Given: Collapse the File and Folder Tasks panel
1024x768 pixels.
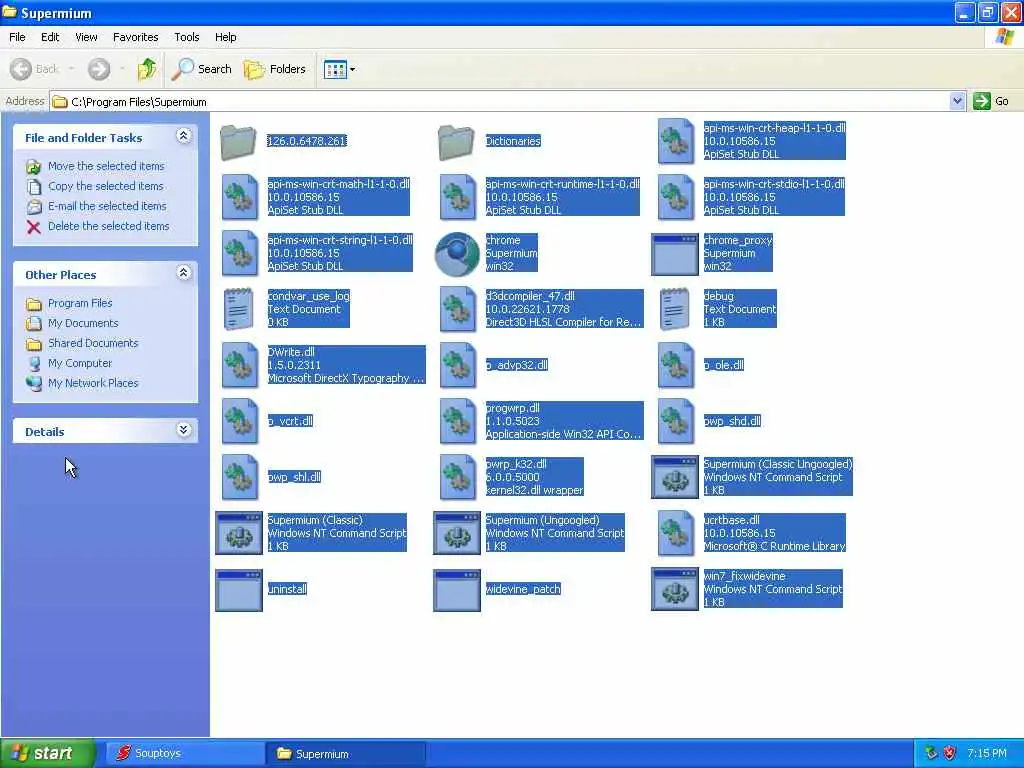Looking at the screenshot, I should pyautogui.click(x=184, y=136).
